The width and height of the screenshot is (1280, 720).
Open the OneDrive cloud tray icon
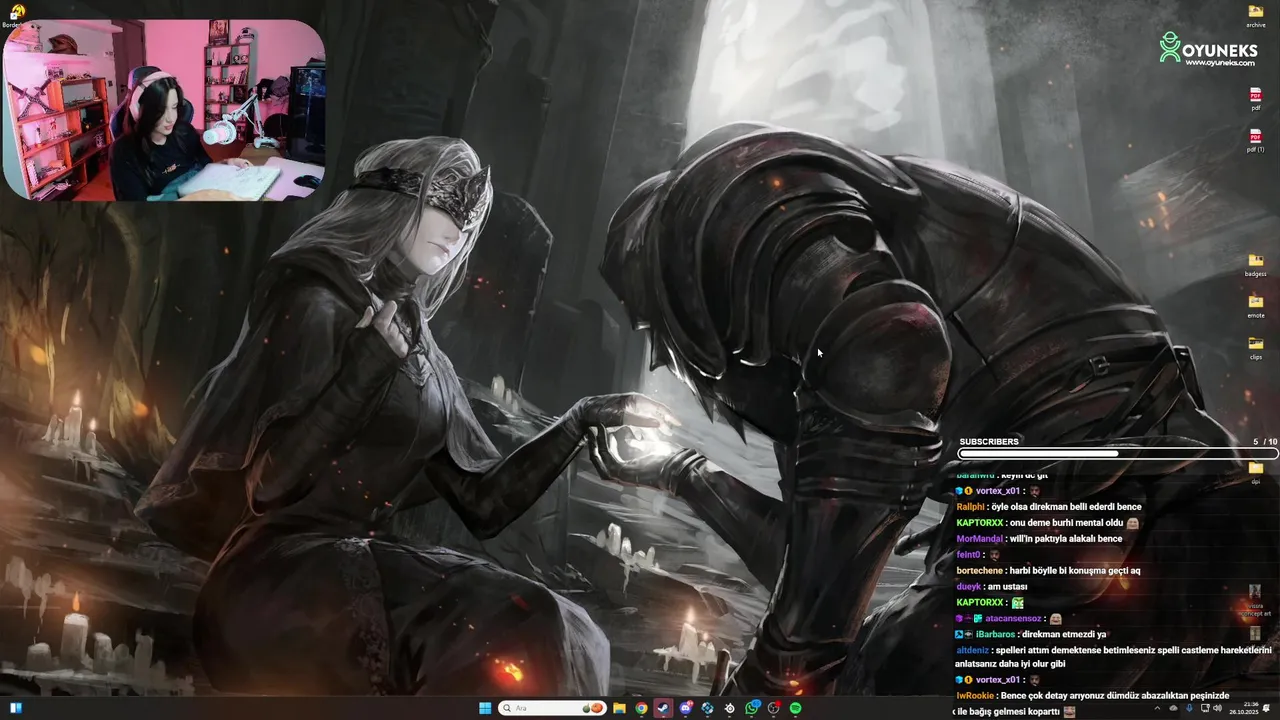1173,708
